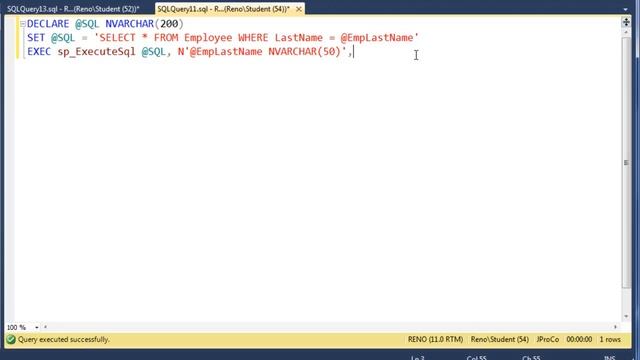Screen dimensions: 640x360
Task: Click the '00:00:00' elapsed time entry
Action: (x=579, y=340)
